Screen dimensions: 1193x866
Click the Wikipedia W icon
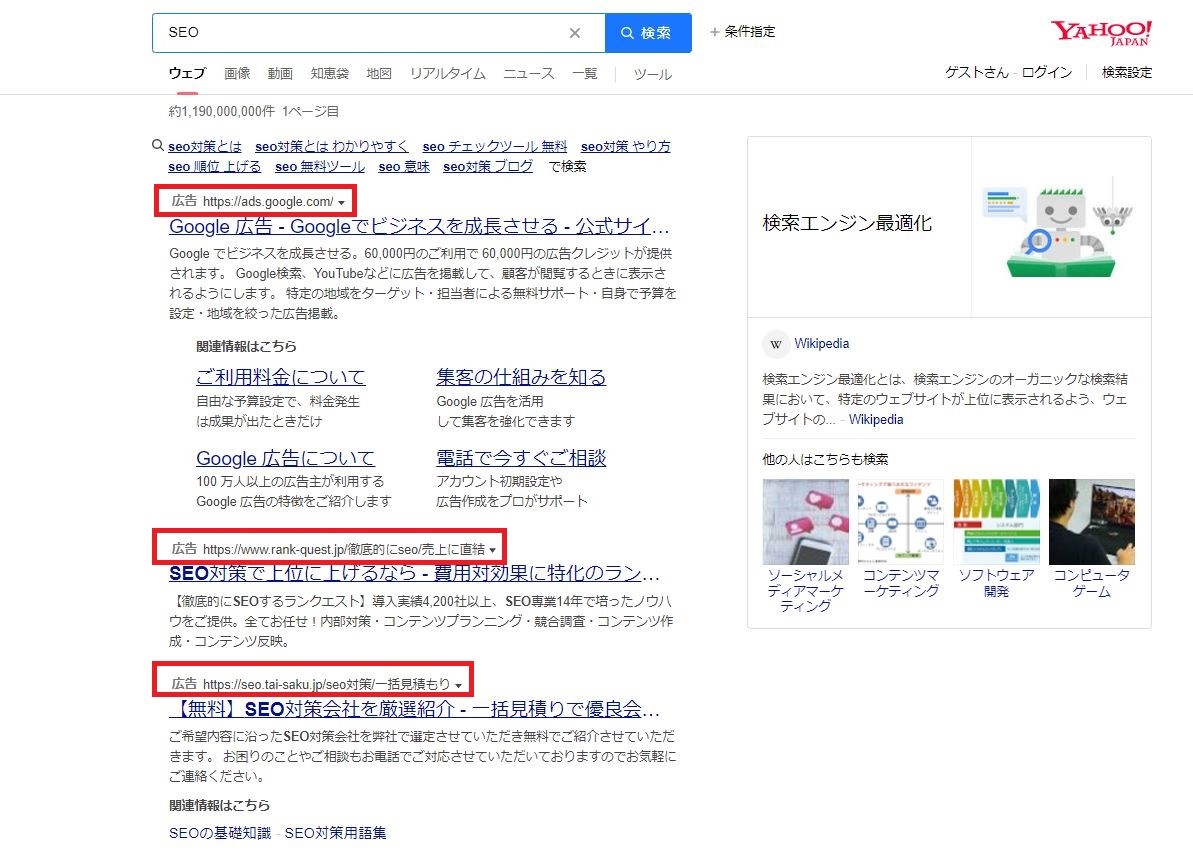pos(775,344)
